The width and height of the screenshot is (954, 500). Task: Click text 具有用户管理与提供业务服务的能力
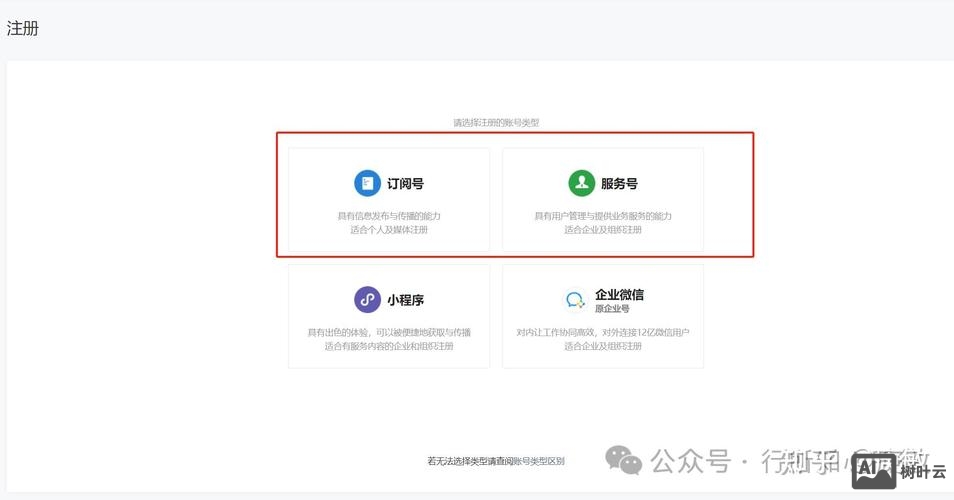tap(603, 216)
